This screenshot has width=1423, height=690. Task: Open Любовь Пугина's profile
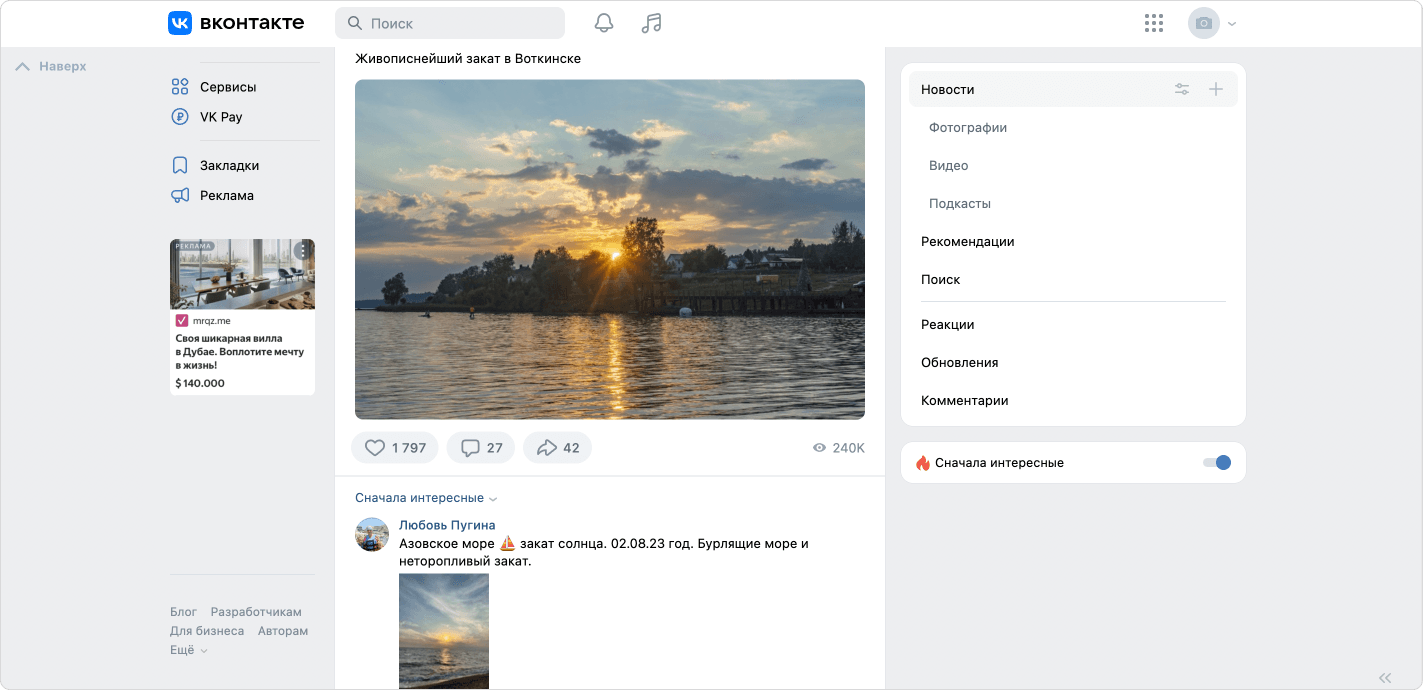click(447, 525)
